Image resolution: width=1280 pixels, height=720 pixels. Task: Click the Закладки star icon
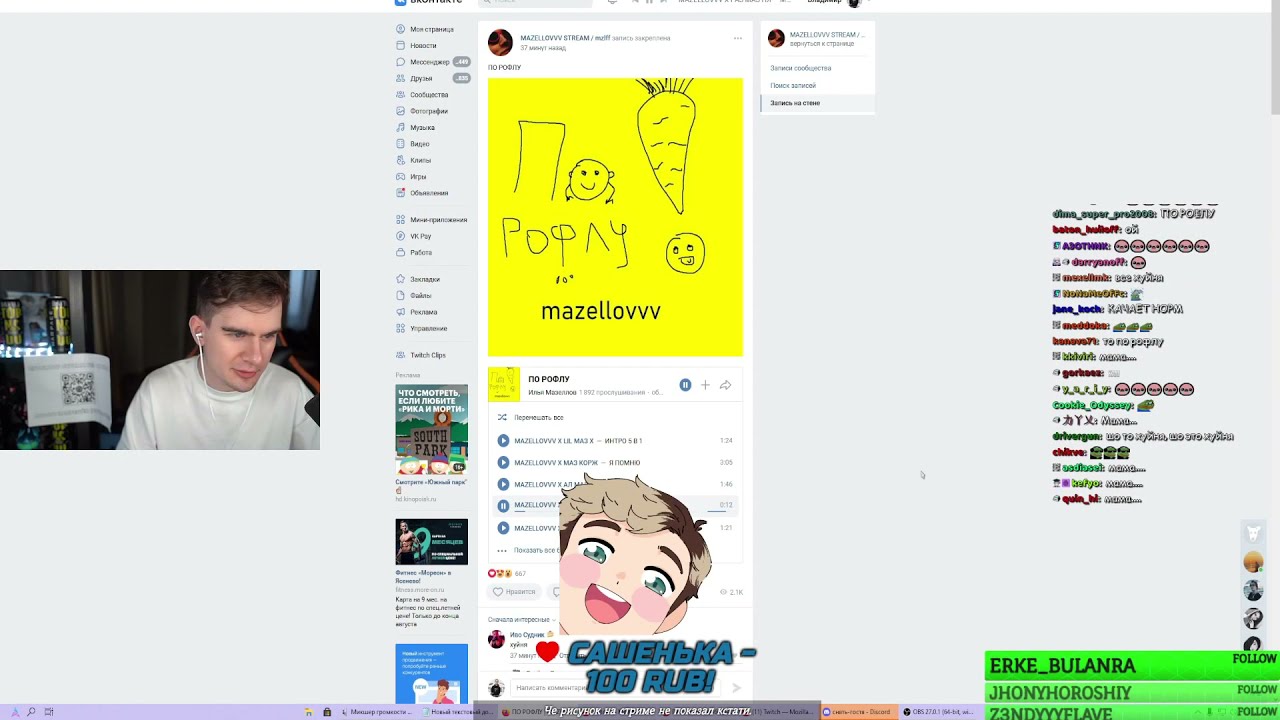click(401, 279)
